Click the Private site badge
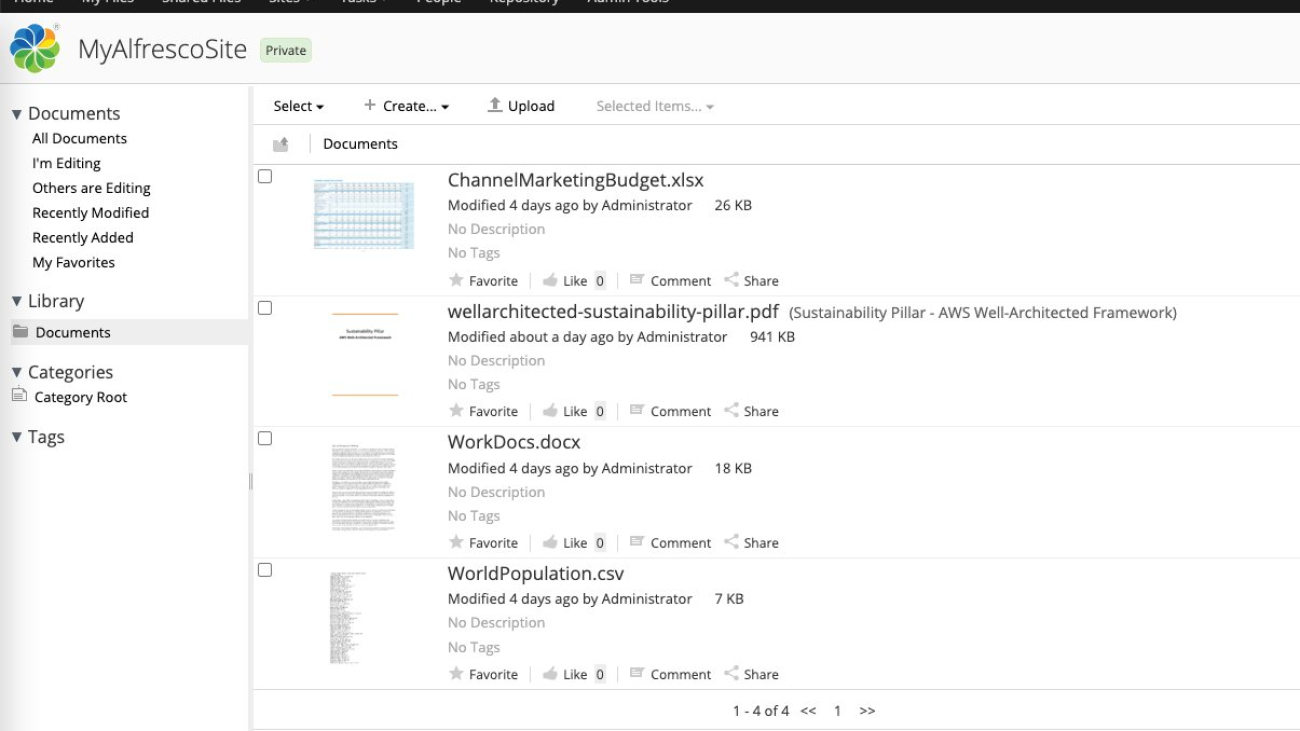The width and height of the screenshot is (1300, 731). [x=286, y=50]
